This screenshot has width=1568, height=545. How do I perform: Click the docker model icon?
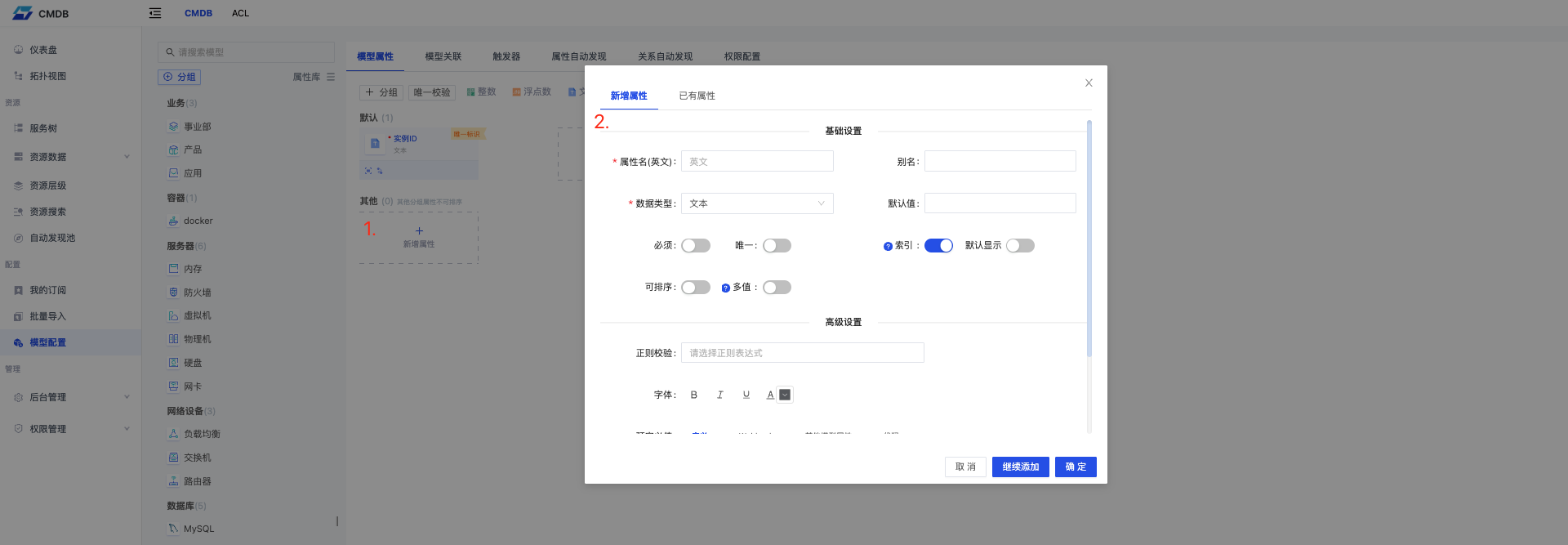173,221
